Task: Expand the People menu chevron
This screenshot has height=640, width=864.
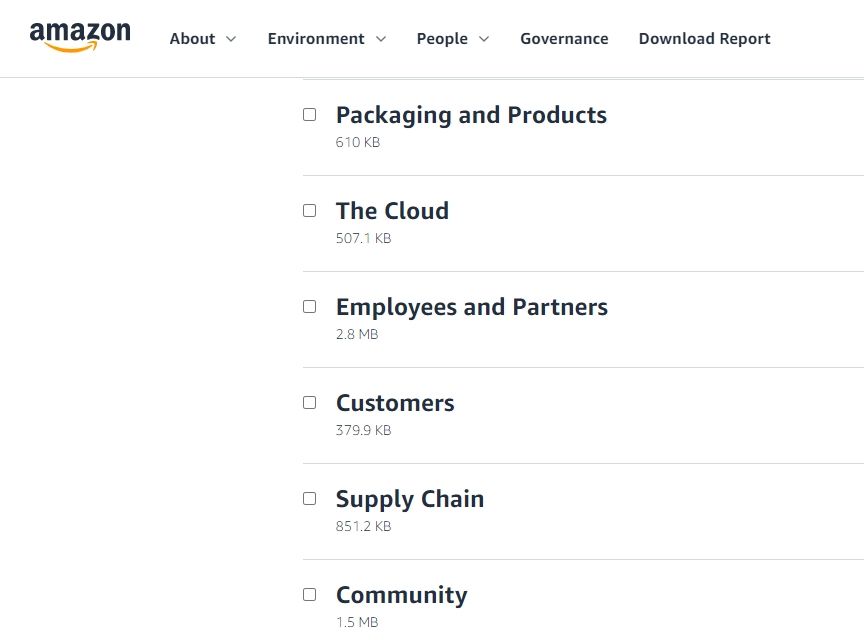Action: (x=484, y=39)
